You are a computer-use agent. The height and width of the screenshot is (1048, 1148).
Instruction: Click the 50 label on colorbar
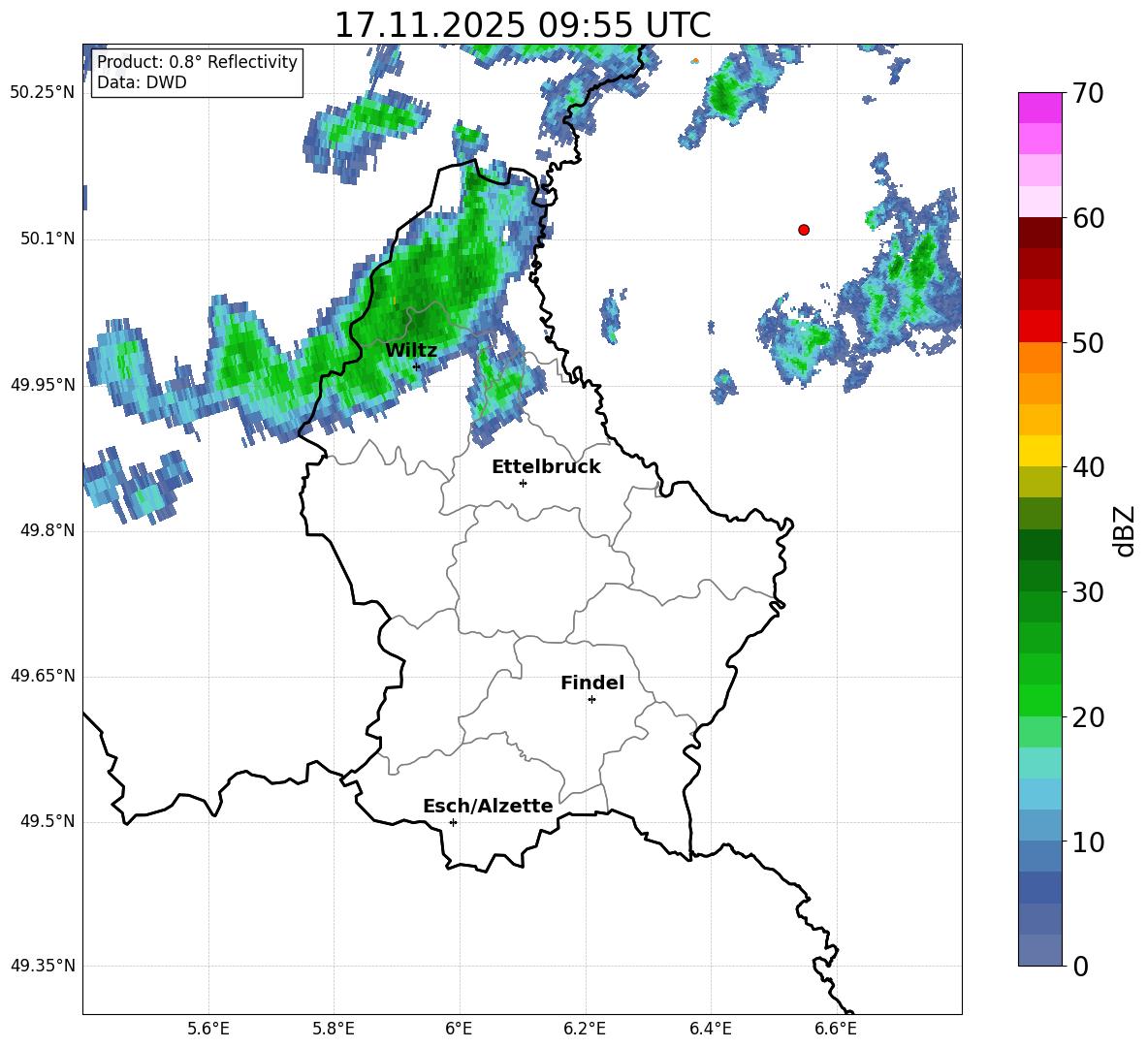[x=1088, y=342]
